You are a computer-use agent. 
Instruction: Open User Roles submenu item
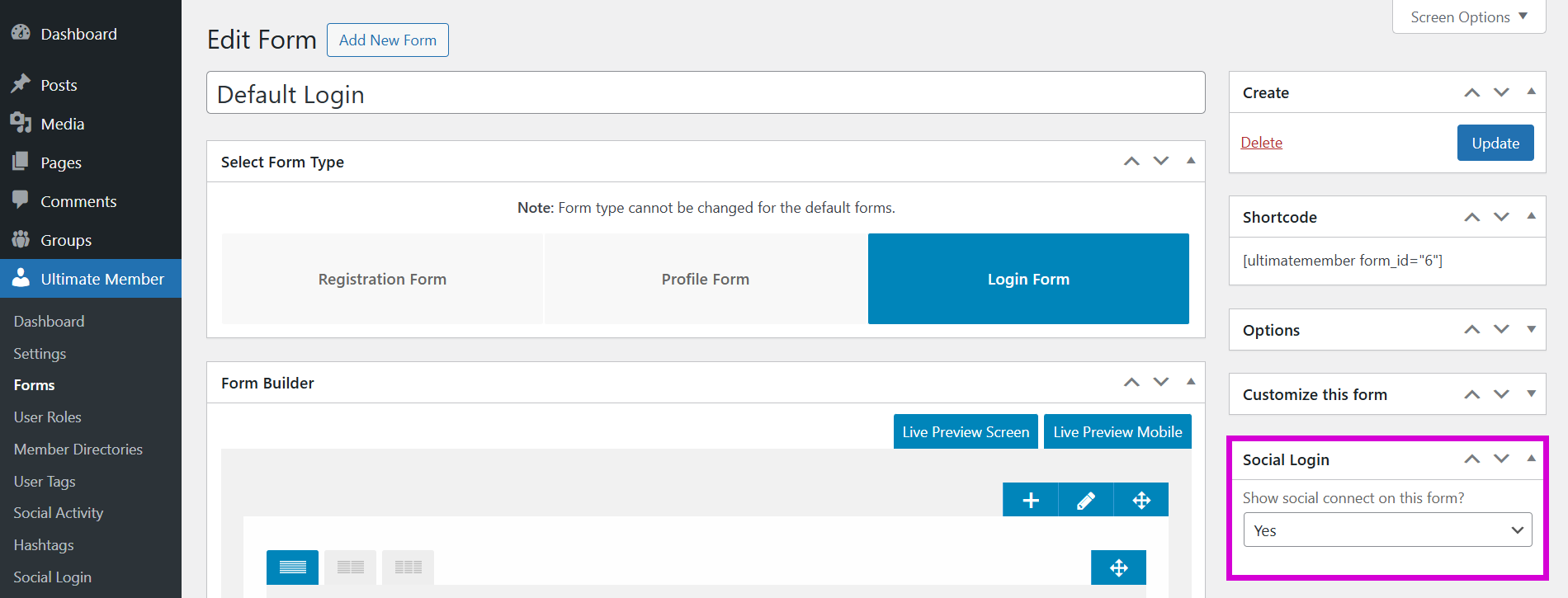tap(48, 417)
